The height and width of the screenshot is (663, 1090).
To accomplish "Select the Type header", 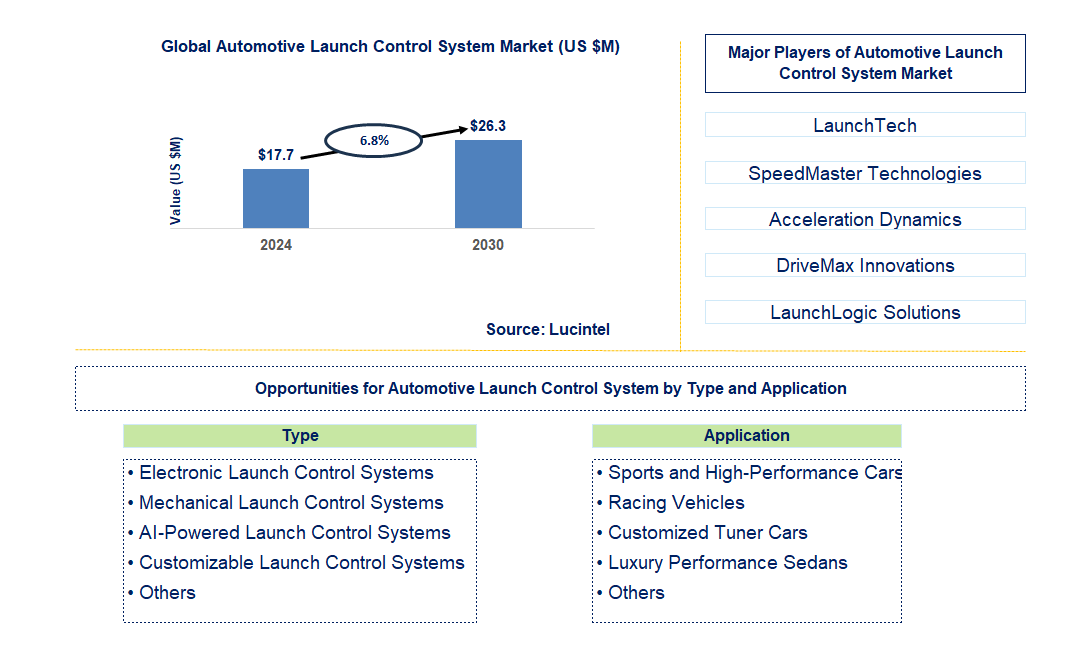I will [x=299, y=436].
